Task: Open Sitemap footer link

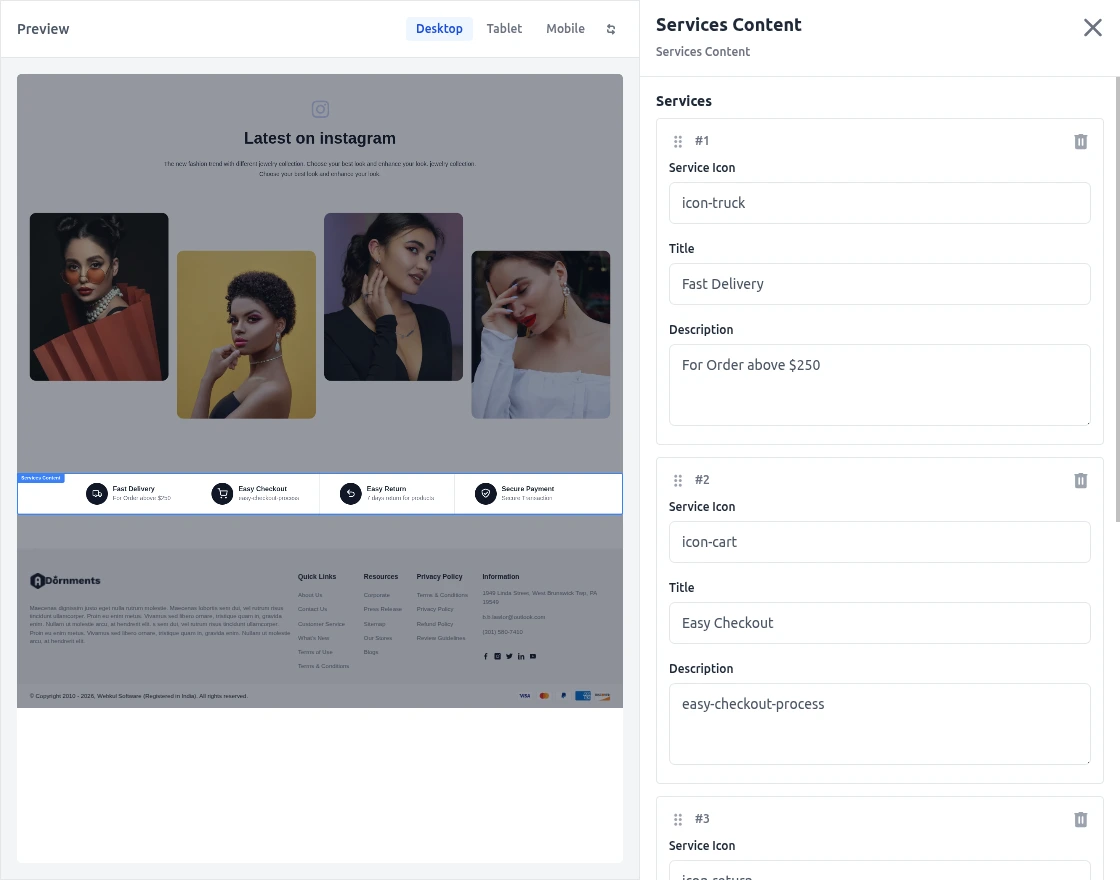Action: click(x=374, y=624)
